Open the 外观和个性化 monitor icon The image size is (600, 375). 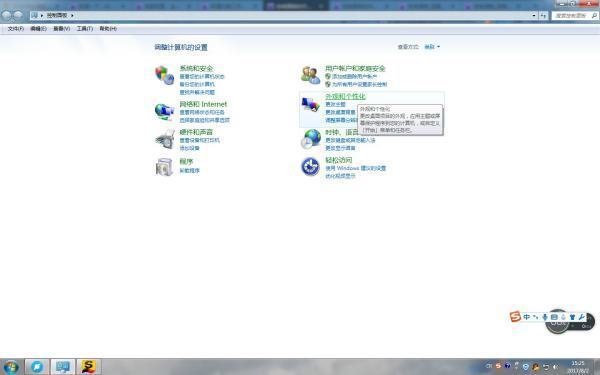coord(310,104)
